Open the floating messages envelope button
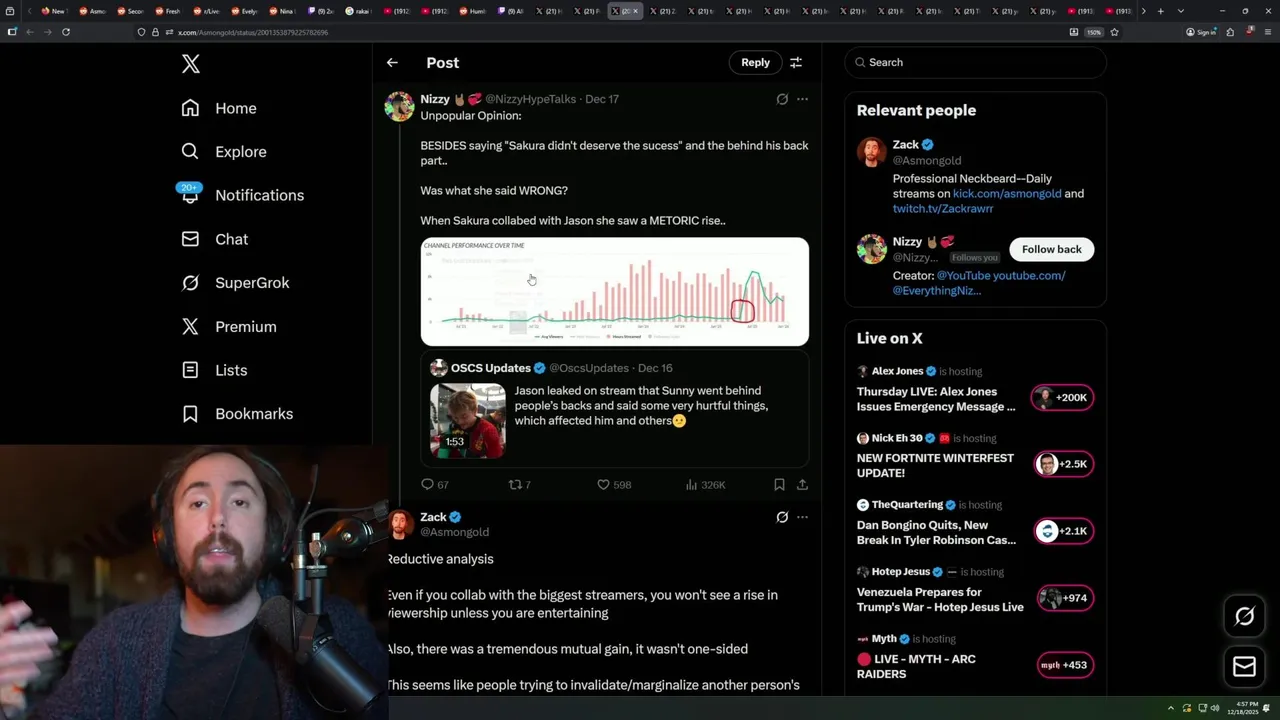This screenshot has height=720, width=1280. click(1244, 667)
